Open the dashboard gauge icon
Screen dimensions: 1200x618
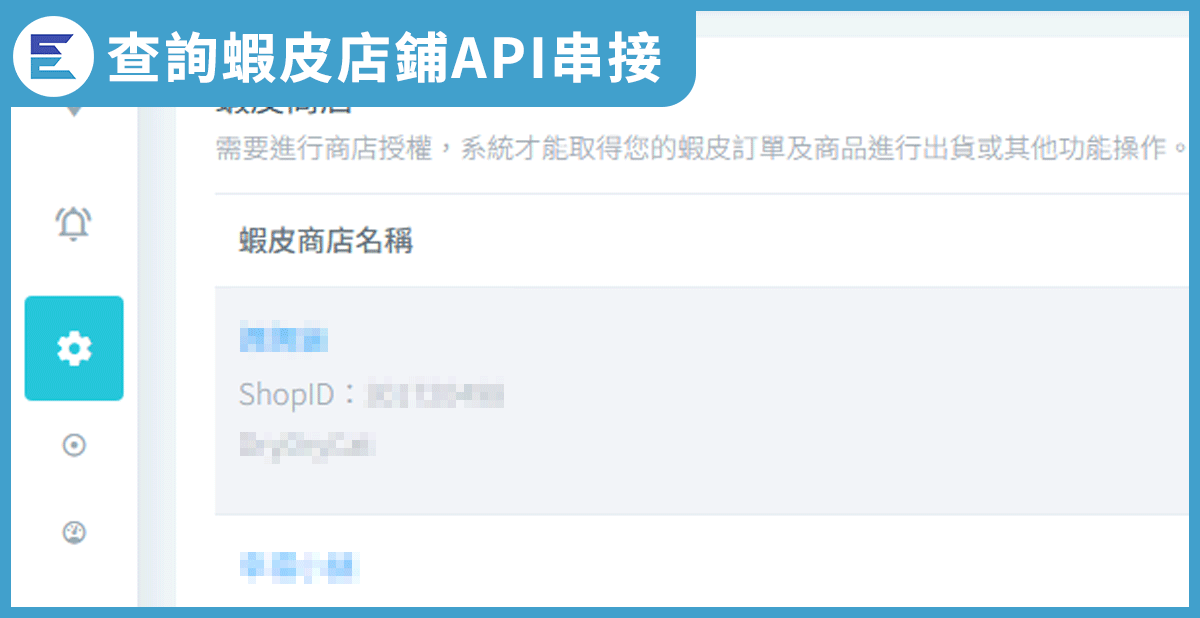click(x=74, y=533)
